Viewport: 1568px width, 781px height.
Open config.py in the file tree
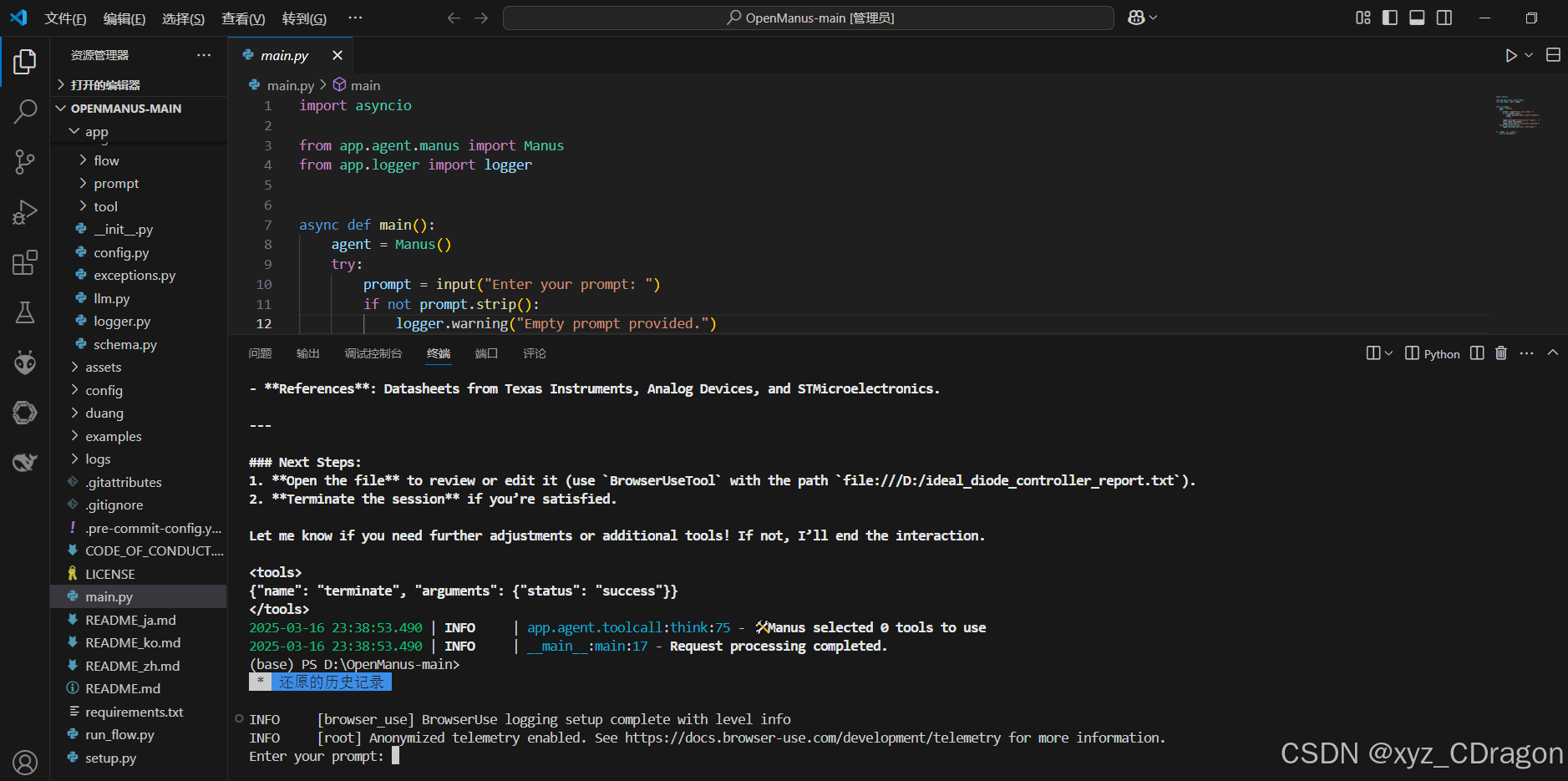click(x=121, y=252)
